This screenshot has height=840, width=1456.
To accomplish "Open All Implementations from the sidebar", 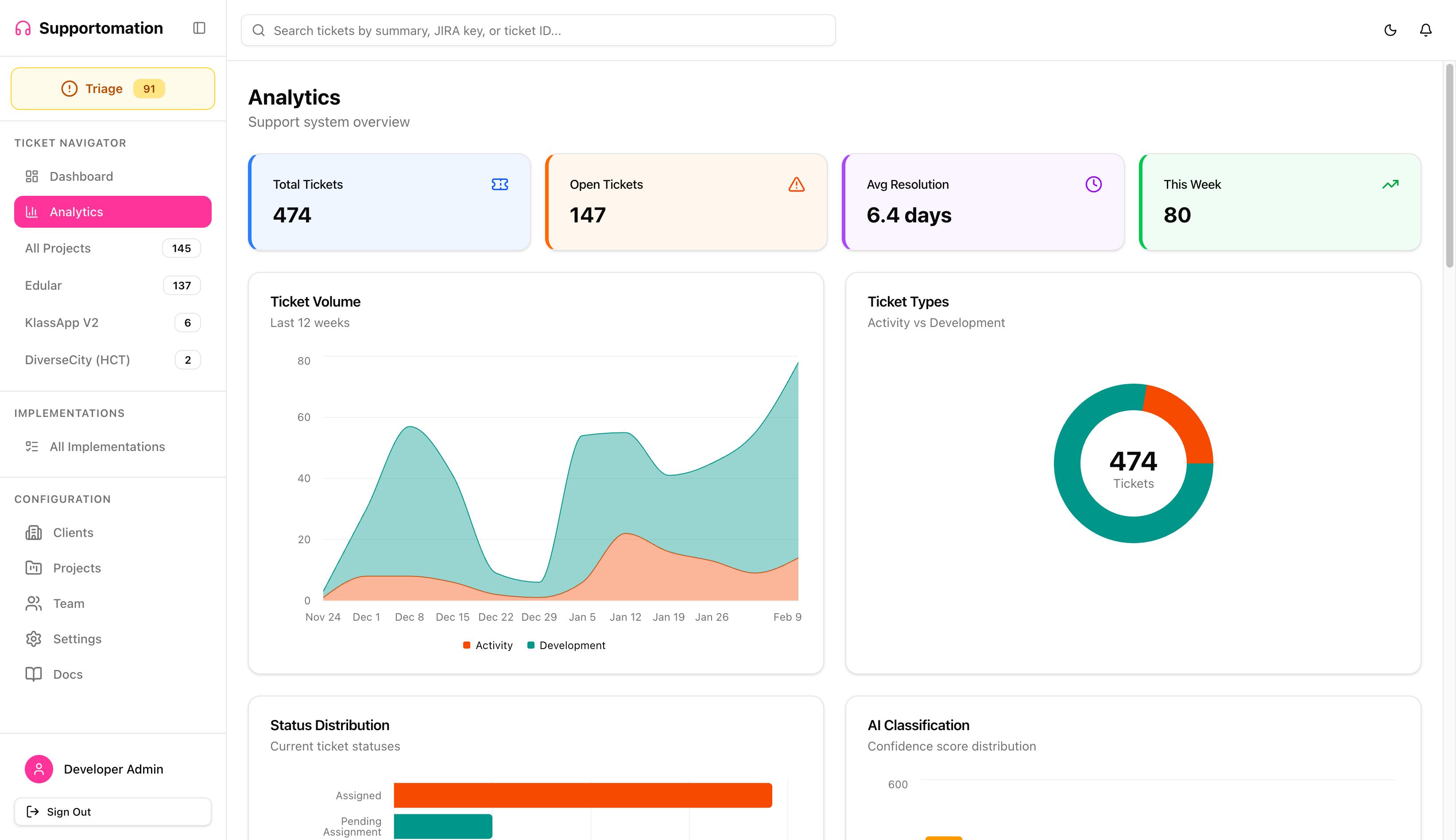I will (x=107, y=446).
